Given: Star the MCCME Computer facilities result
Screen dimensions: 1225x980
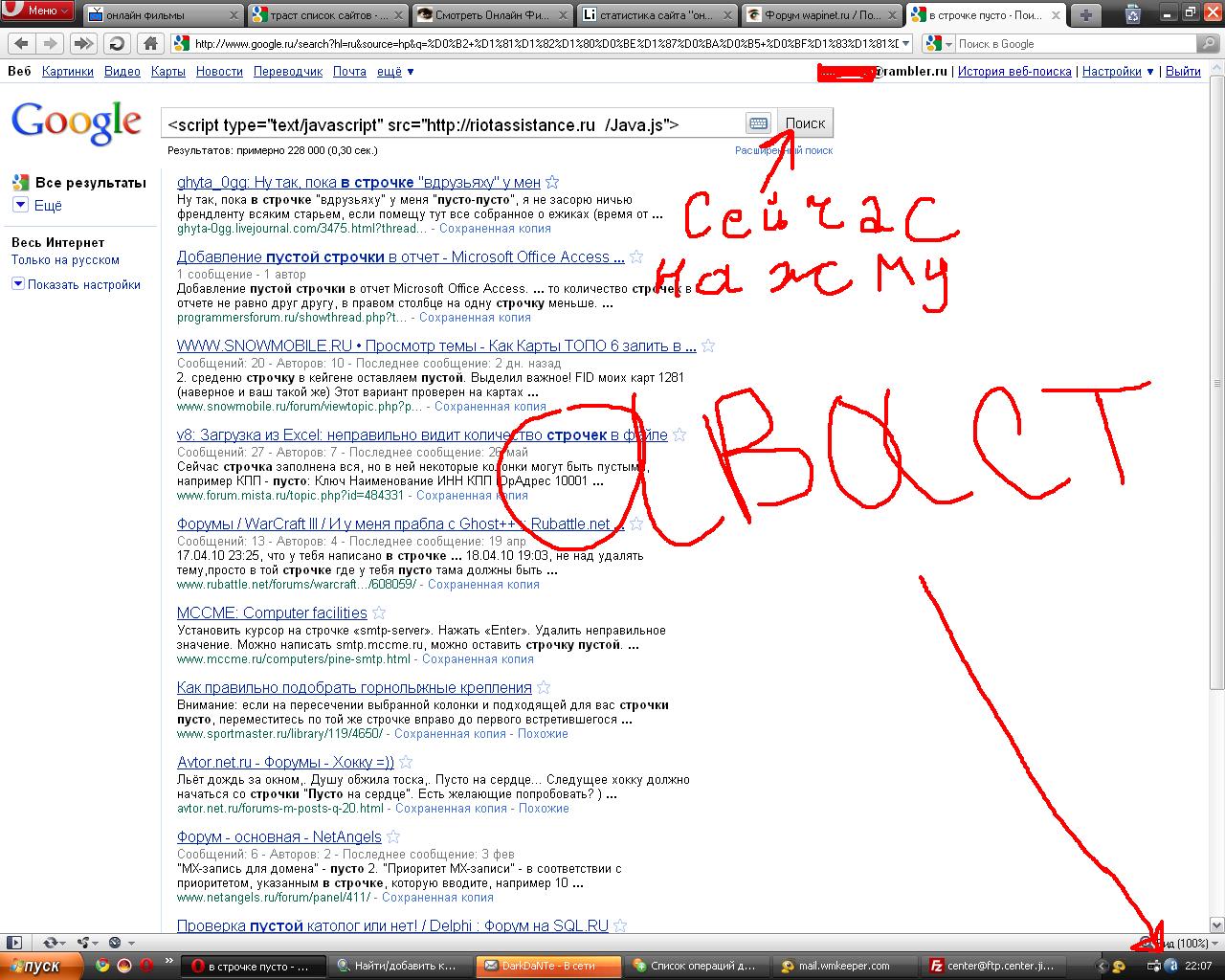Looking at the screenshot, I should [x=379, y=613].
